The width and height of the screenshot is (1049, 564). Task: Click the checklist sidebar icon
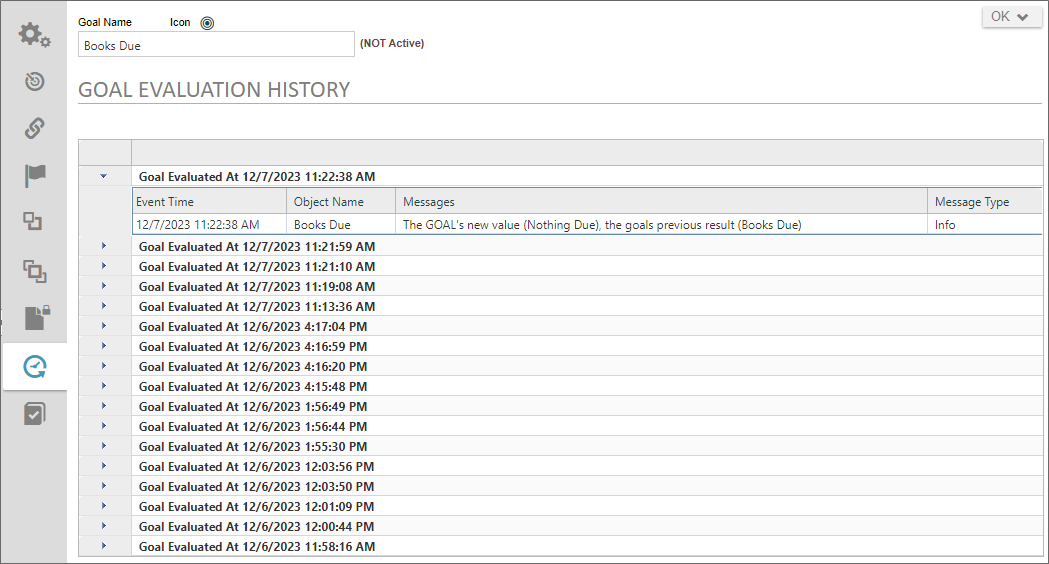click(34, 413)
